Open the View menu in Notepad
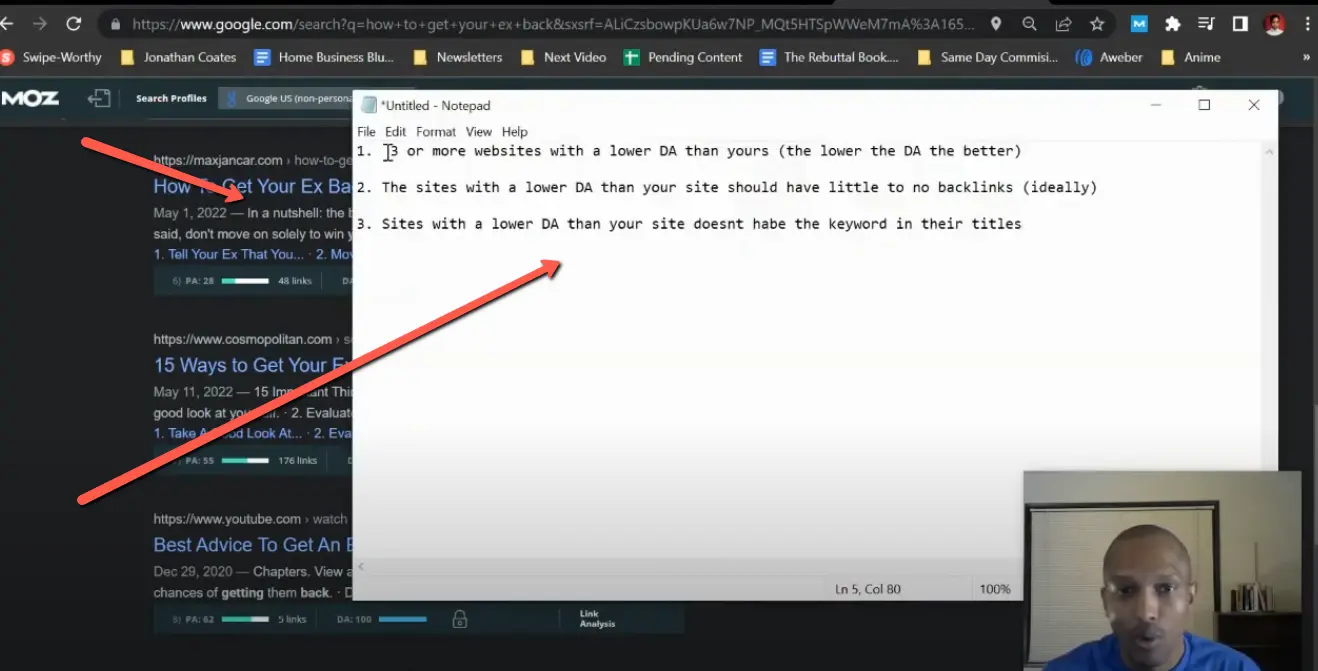Image resolution: width=1318 pixels, height=671 pixels. point(478,131)
